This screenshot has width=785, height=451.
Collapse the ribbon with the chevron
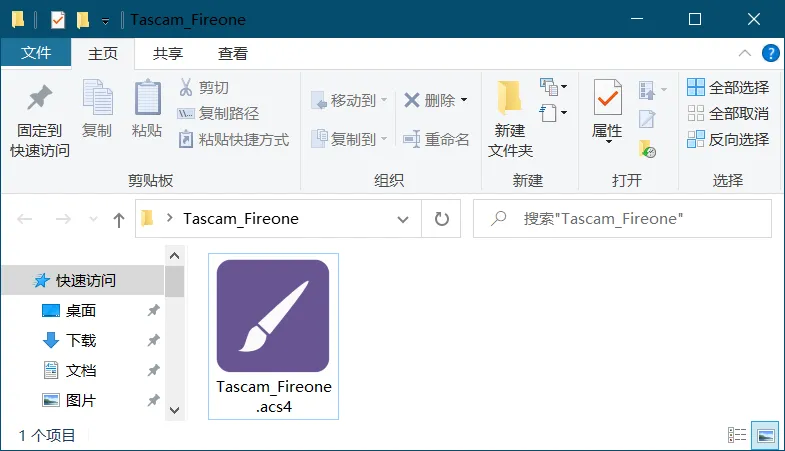coord(745,53)
